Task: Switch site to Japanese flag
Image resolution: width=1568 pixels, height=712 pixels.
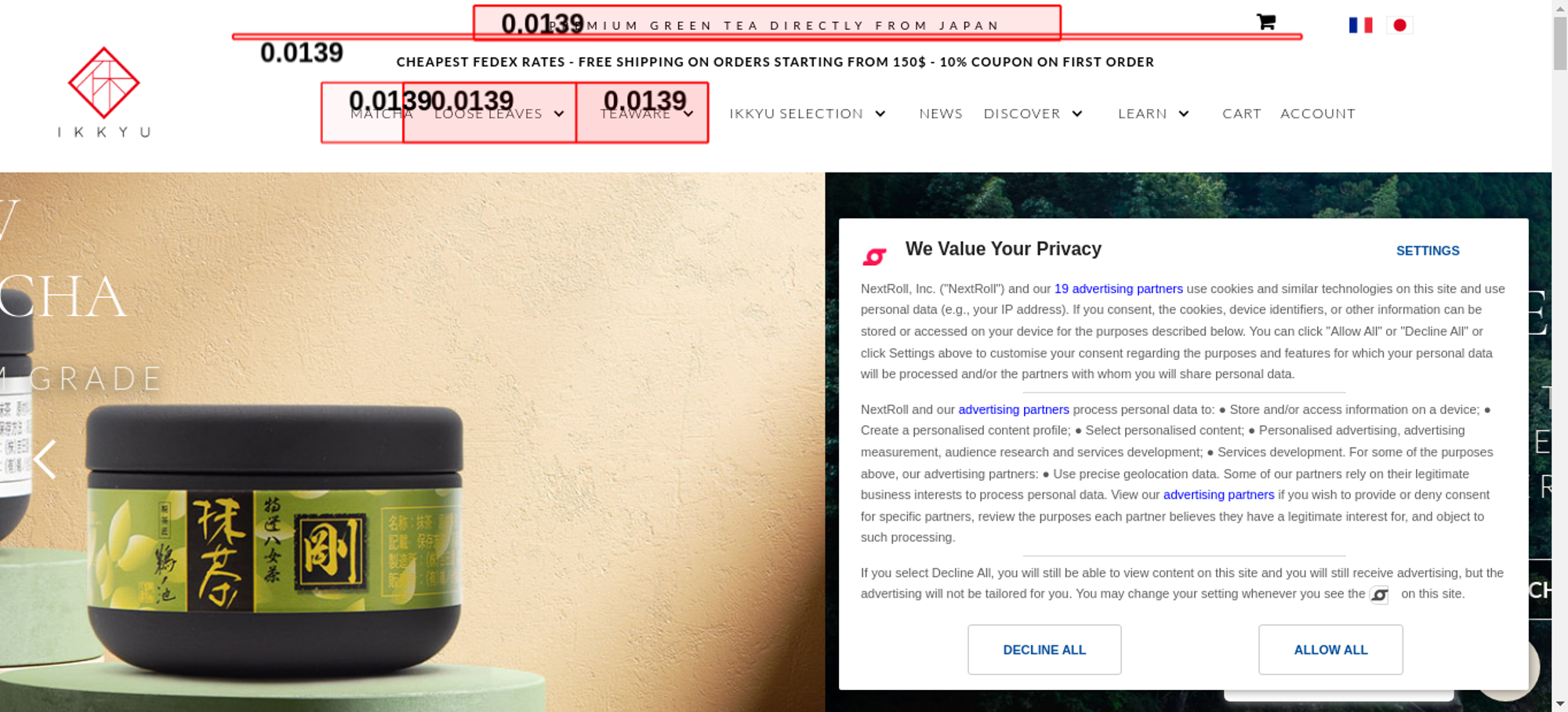Action: point(1399,25)
